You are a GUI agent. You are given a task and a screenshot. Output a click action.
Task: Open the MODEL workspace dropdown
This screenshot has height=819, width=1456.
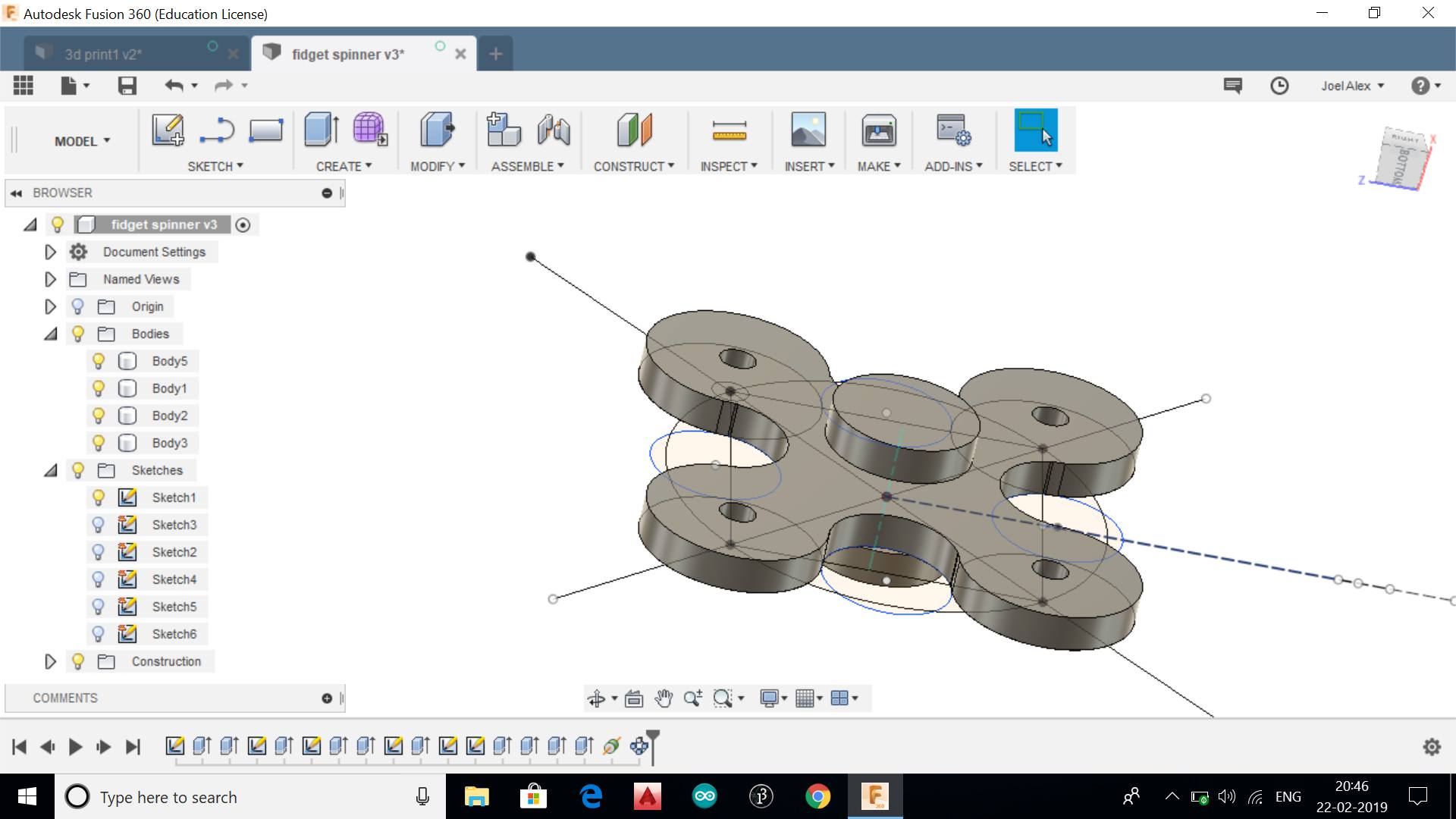82,141
